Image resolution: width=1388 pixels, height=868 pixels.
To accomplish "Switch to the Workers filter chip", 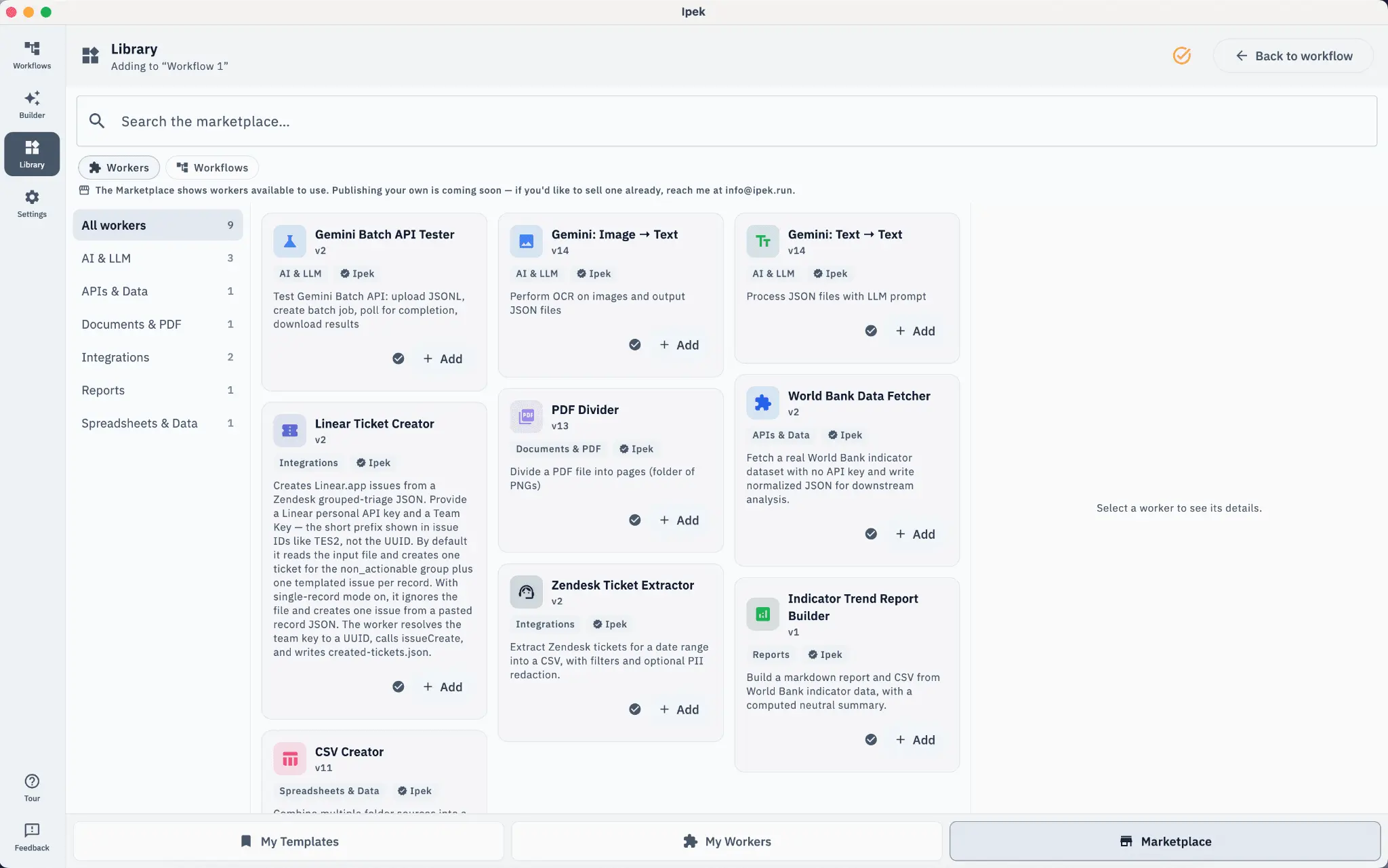I will [x=119, y=167].
